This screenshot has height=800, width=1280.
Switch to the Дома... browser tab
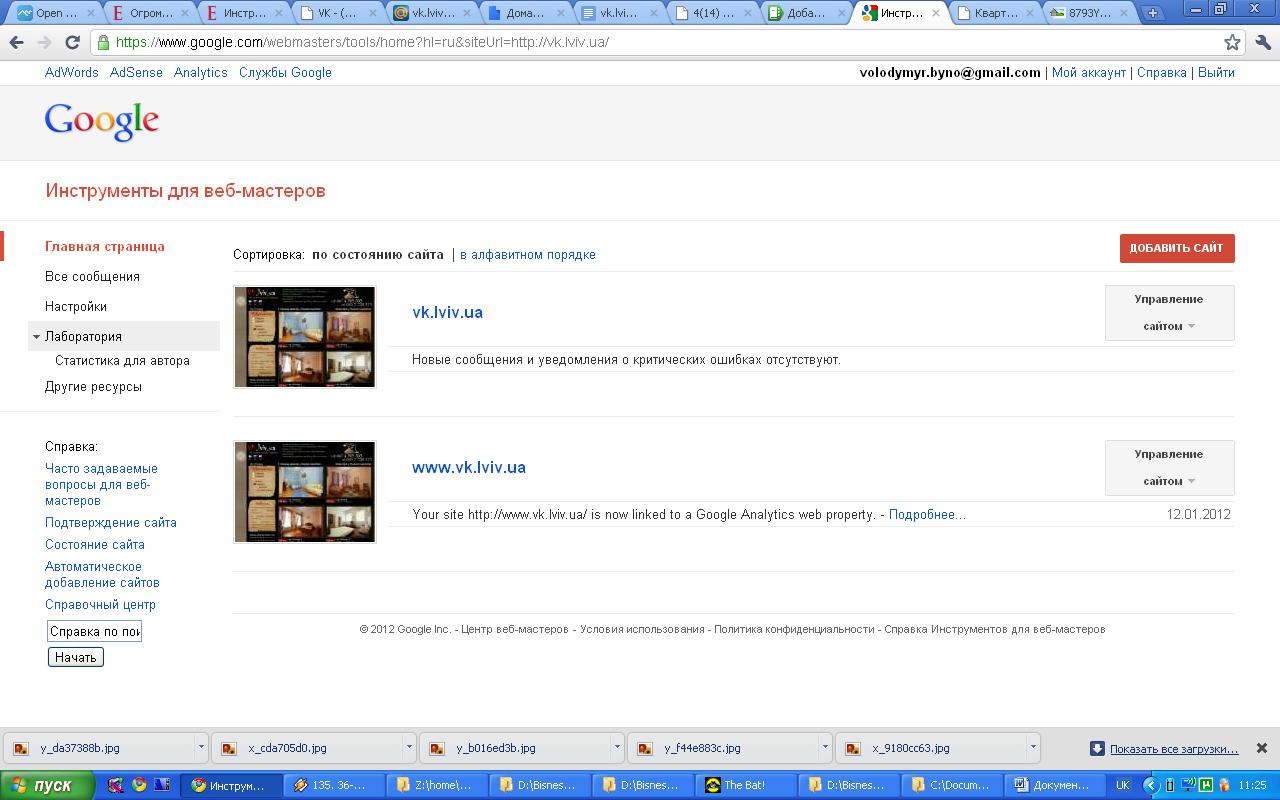526,13
